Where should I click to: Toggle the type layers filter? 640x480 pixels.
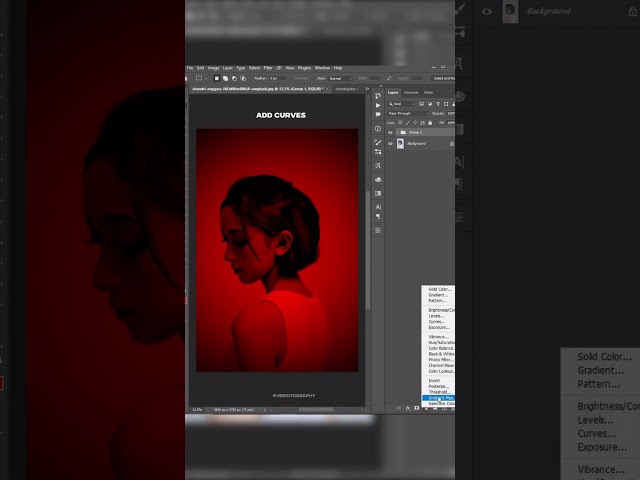(438, 104)
